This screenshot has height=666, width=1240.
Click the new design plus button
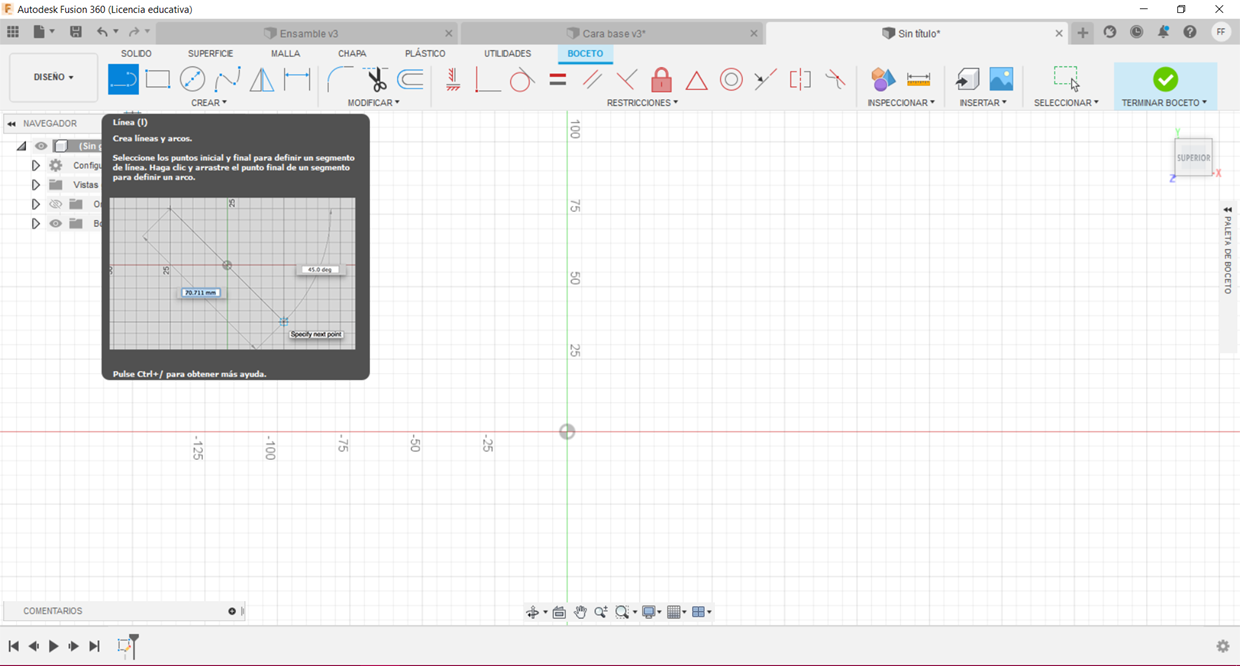click(1083, 33)
